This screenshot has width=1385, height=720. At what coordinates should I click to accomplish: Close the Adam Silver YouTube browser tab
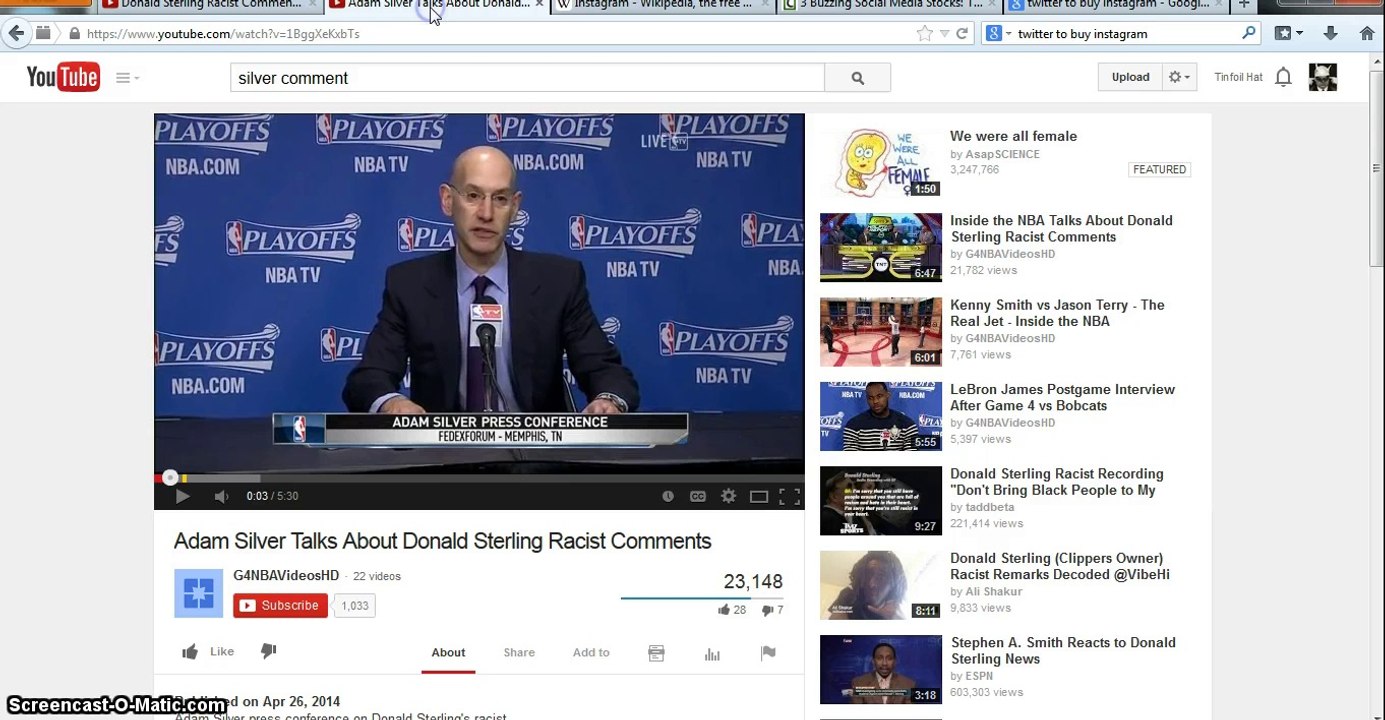(x=540, y=5)
